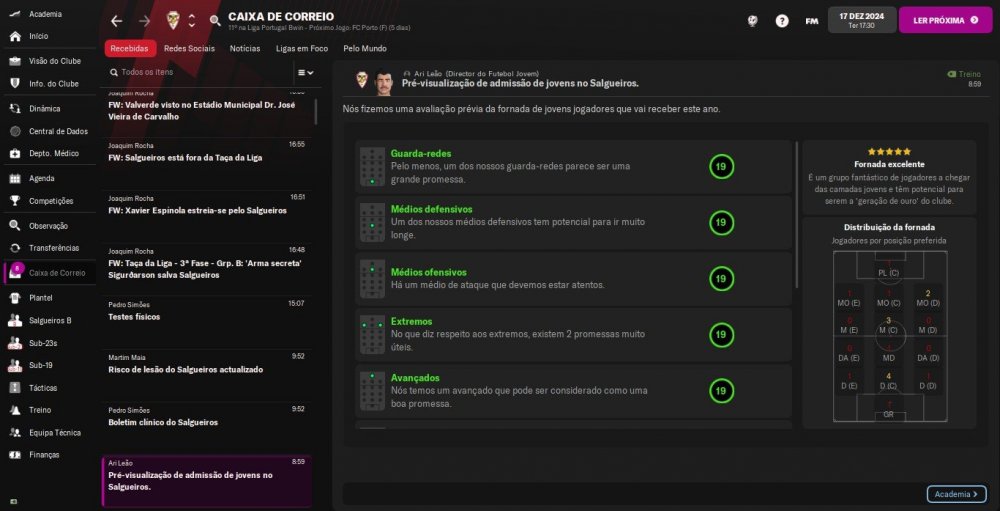Open Info. do Clube shield icon

click(16, 84)
